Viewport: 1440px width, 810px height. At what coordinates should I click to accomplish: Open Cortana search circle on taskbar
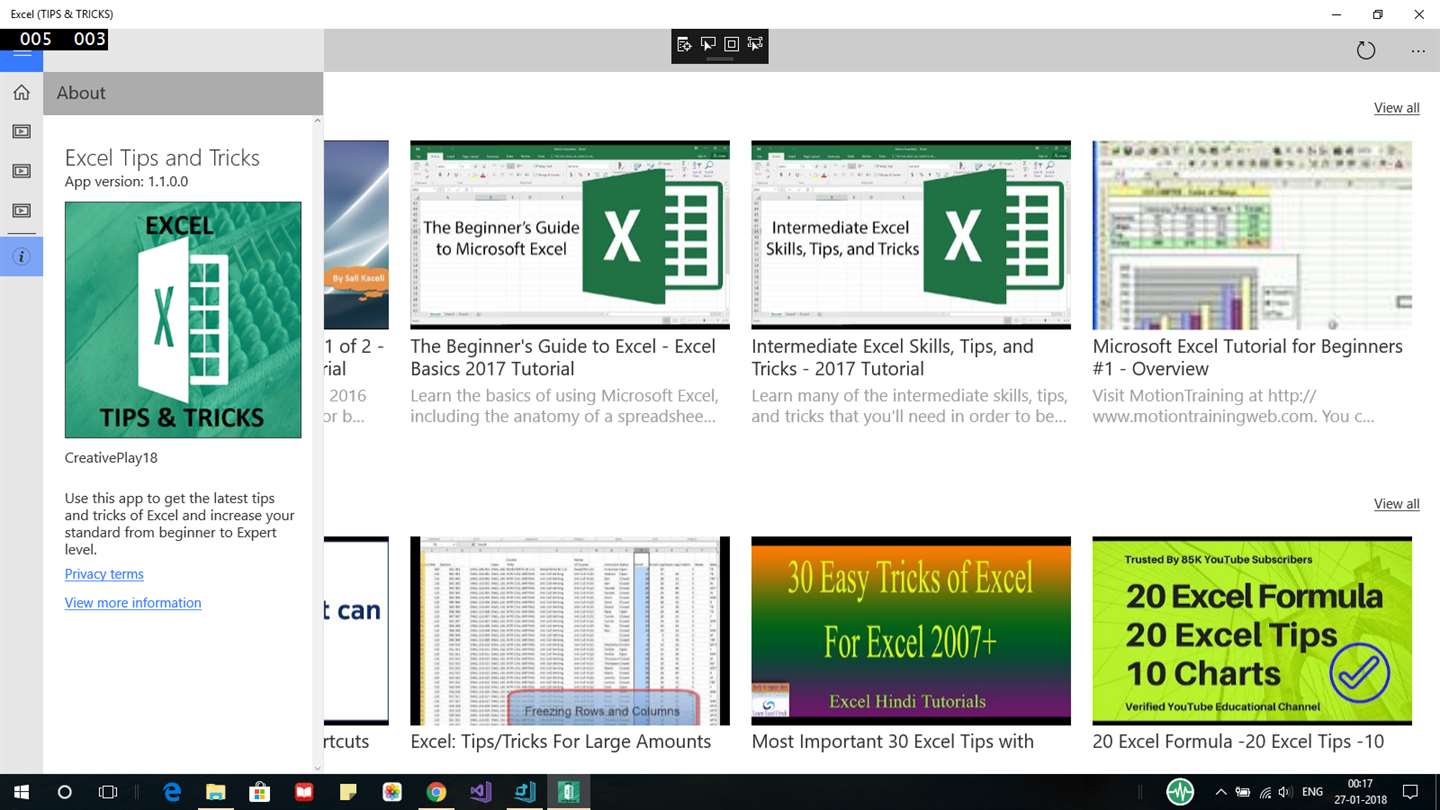pos(65,792)
